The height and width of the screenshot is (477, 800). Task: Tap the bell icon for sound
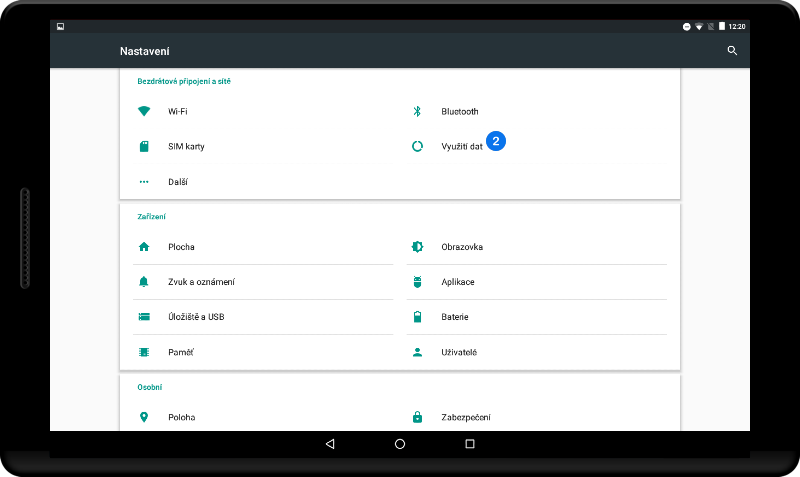[144, 282]
